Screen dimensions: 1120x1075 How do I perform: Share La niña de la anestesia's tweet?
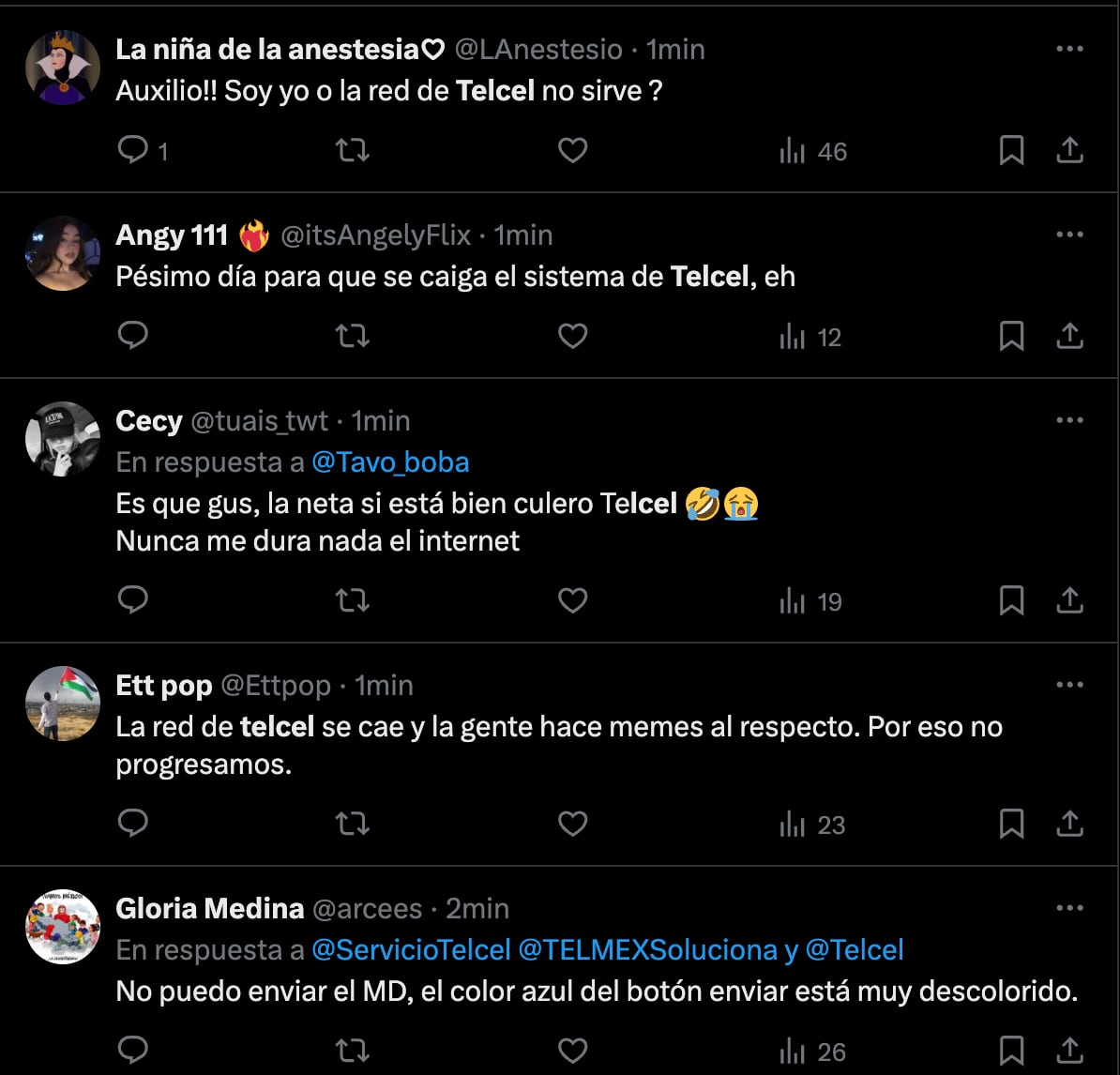1070,150
